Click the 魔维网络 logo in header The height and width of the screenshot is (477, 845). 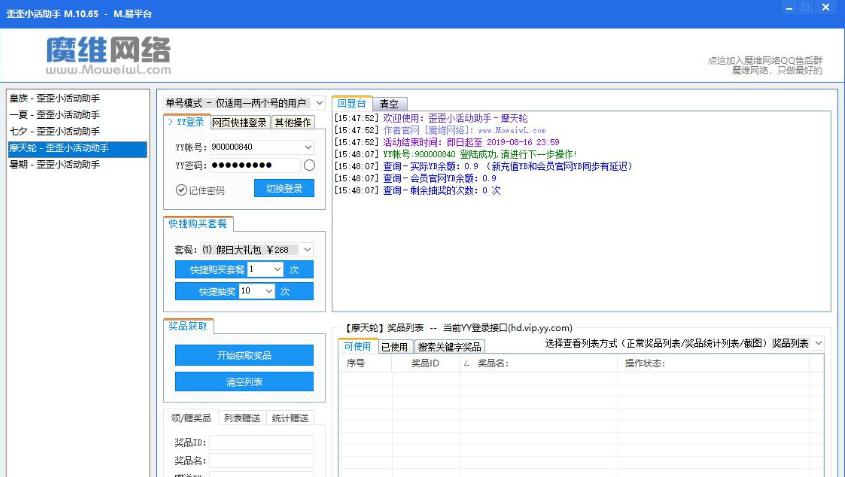tap(108, 56)
